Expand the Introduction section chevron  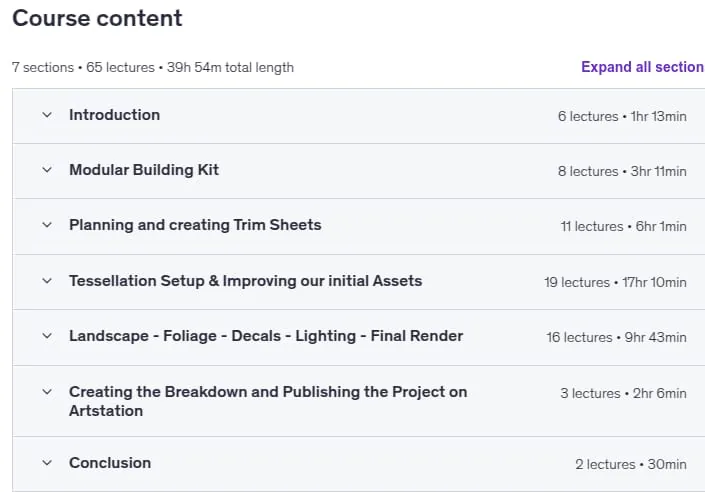click(47, 115)
